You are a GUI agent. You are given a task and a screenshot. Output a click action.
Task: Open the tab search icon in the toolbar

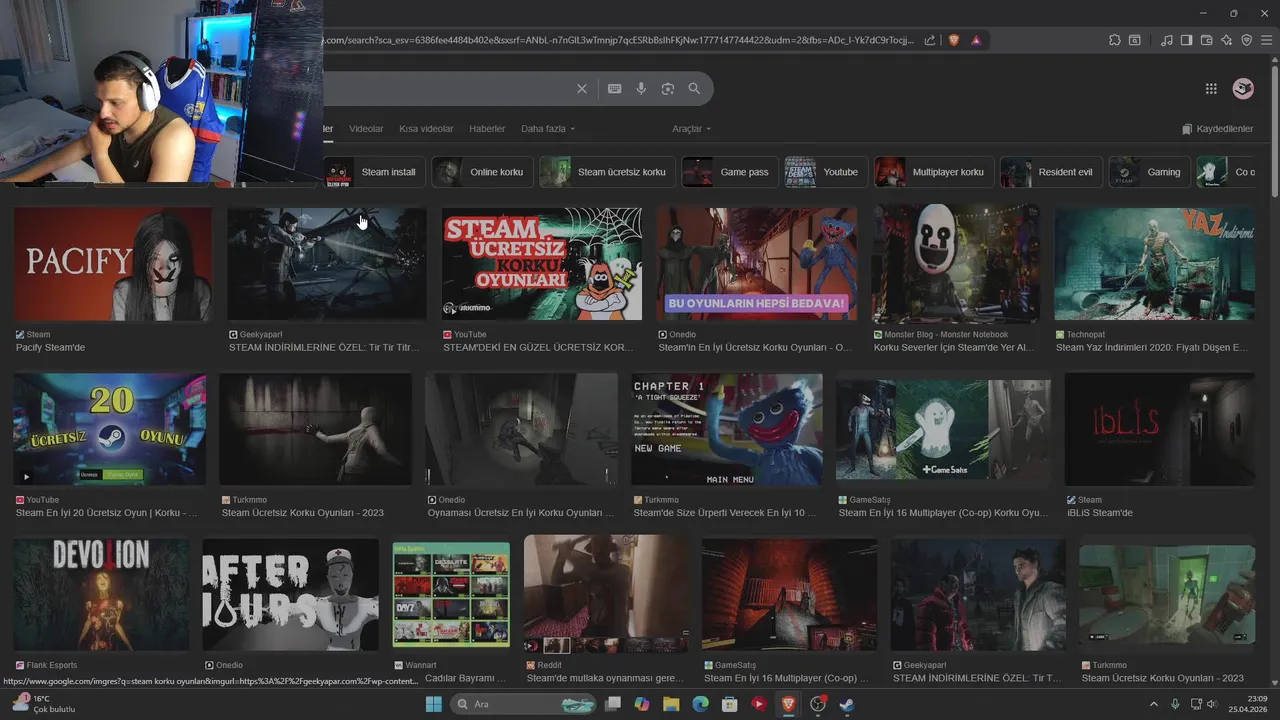[1135, 40]
